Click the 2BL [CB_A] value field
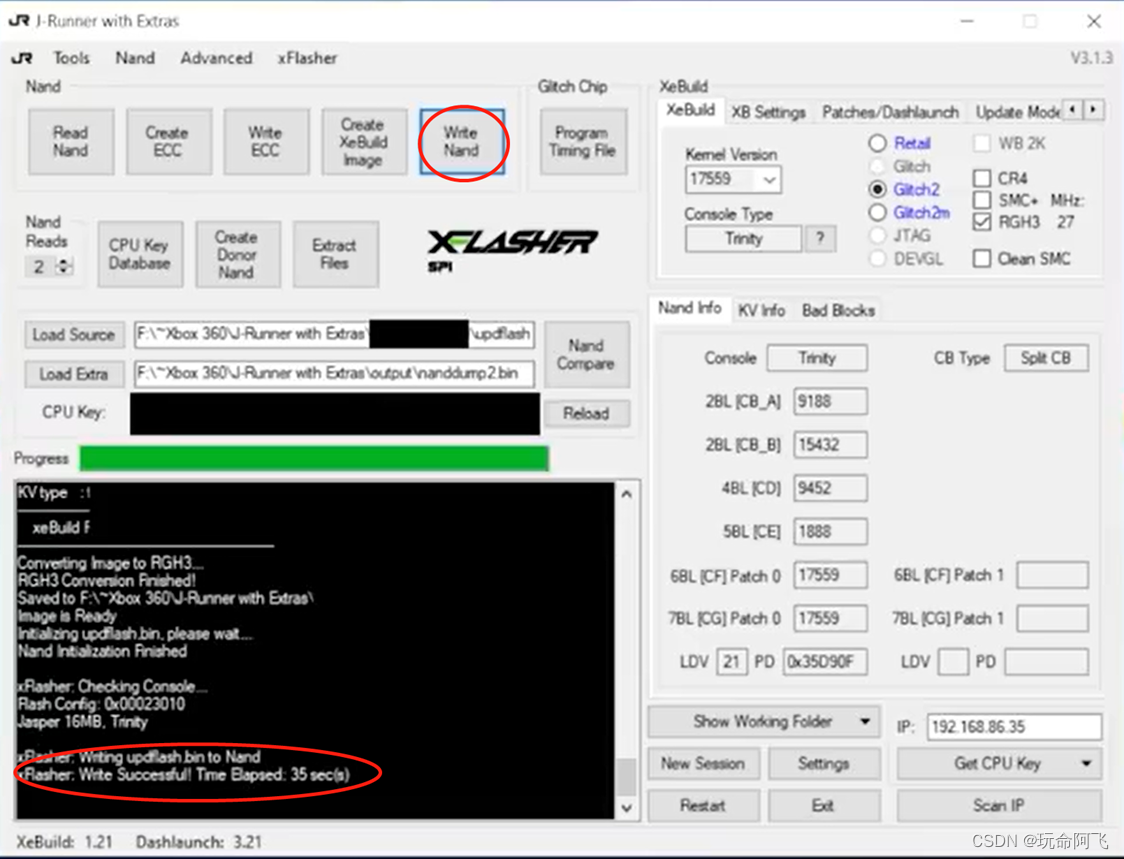 click(x=830, y=401)
